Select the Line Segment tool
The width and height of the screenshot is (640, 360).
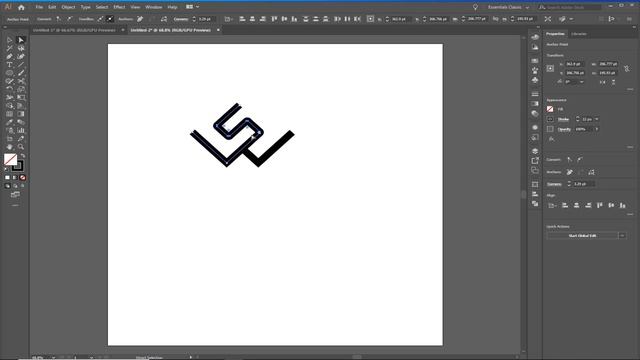click(x=21, y=64)
